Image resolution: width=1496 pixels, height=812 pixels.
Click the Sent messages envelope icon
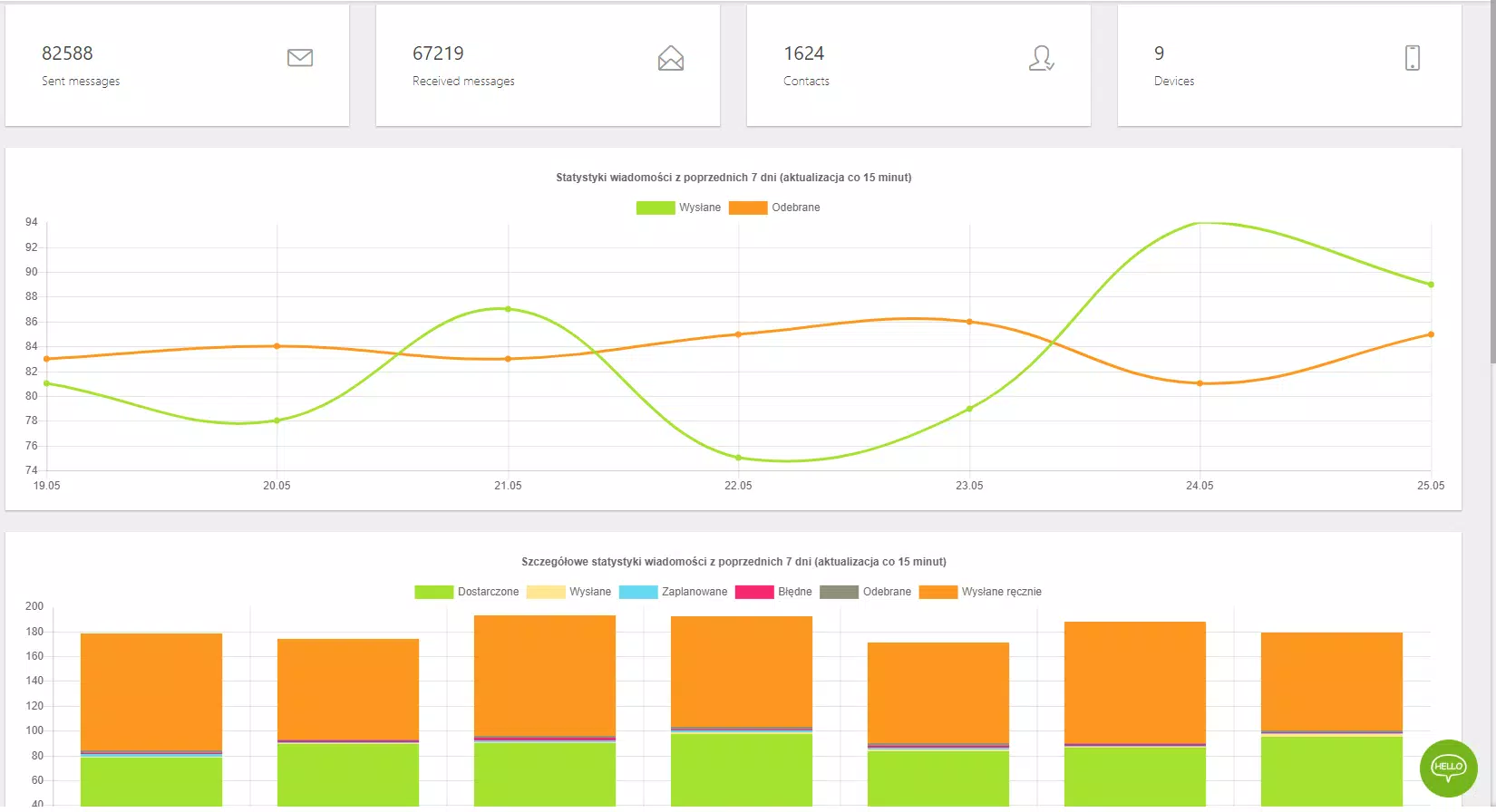point(300,58)
